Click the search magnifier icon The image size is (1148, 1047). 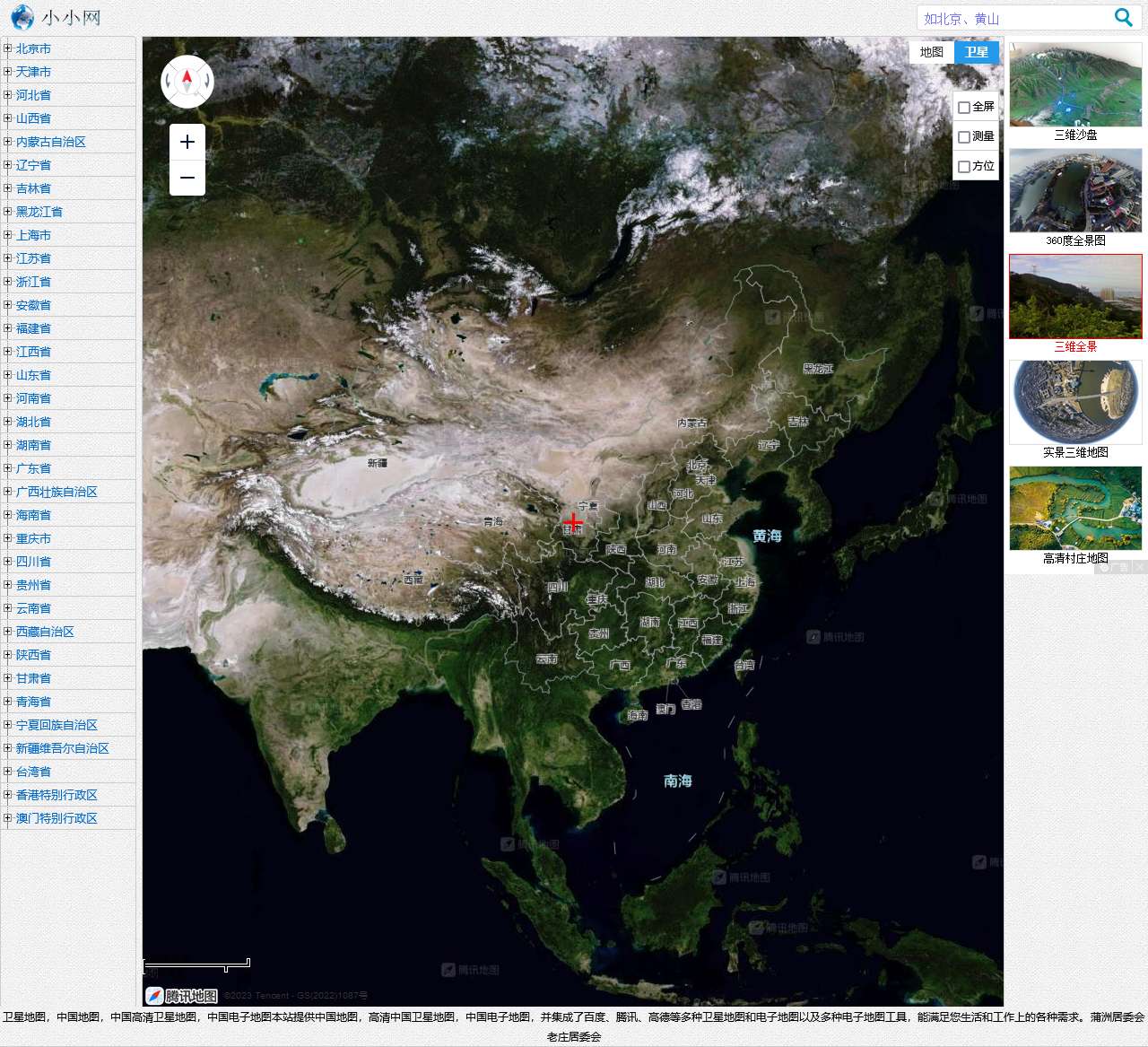click(1123, 17)
